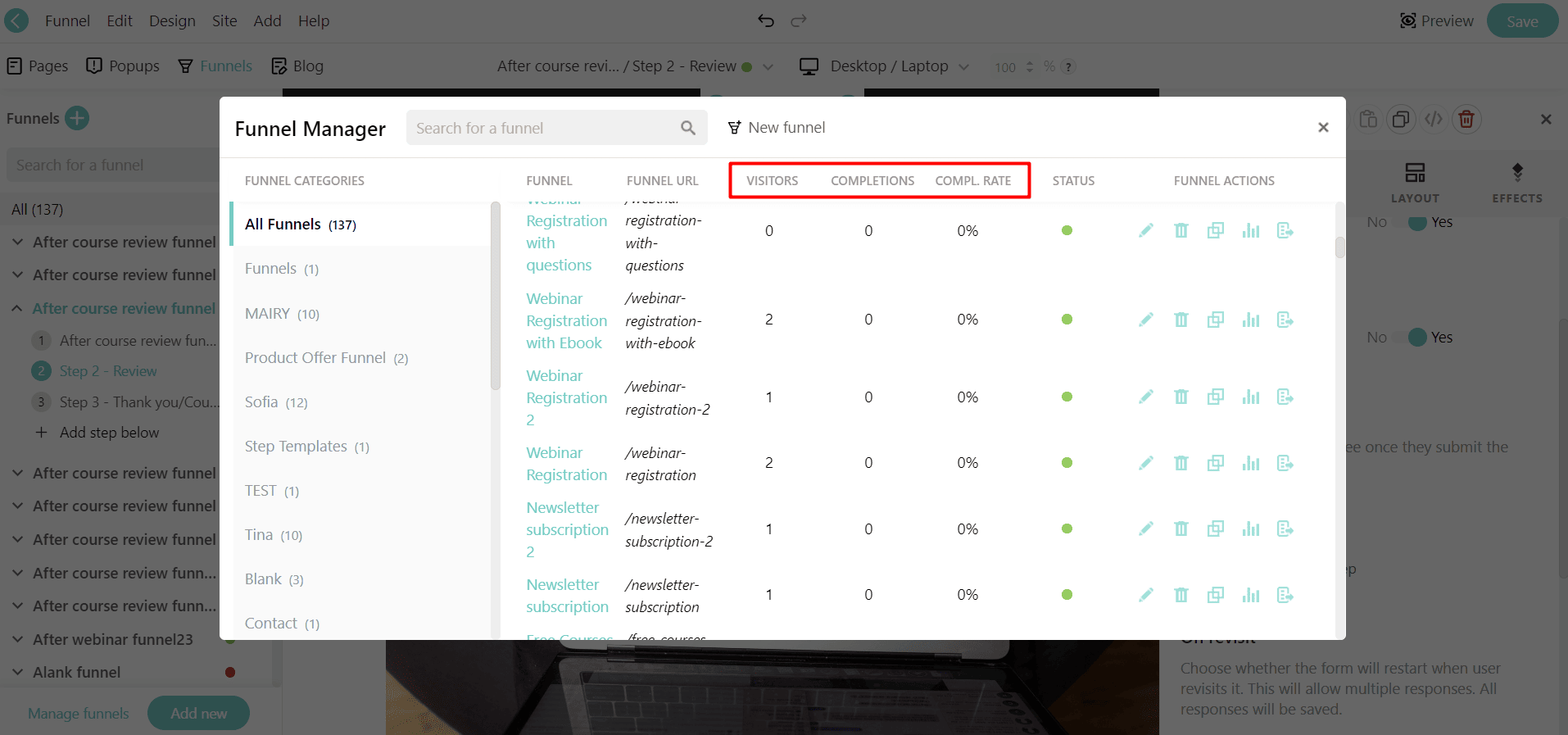Edit the Newsletter subscription 2 funnel
Image resolution: width=1568 pixels, height=735 pixels.
point(1146,529)
